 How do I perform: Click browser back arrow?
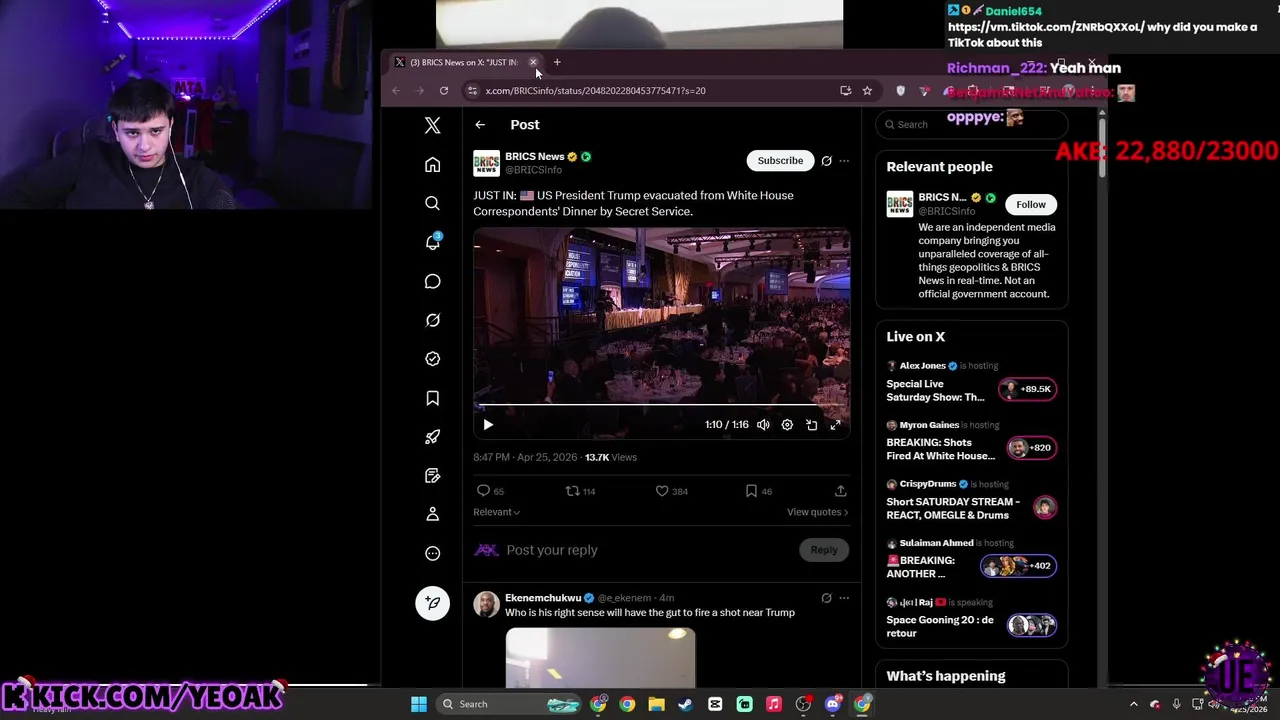[396, 90]
